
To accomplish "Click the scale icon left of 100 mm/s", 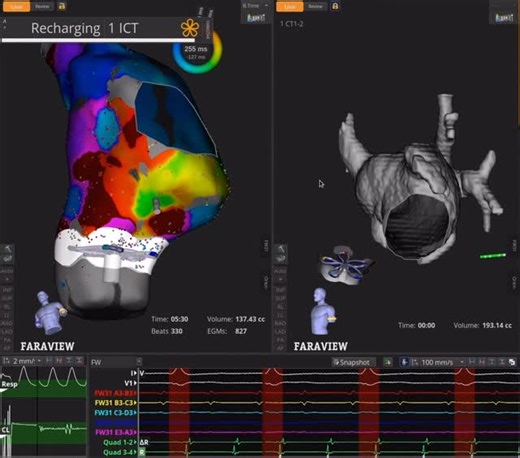I will [x=414, y=362].
